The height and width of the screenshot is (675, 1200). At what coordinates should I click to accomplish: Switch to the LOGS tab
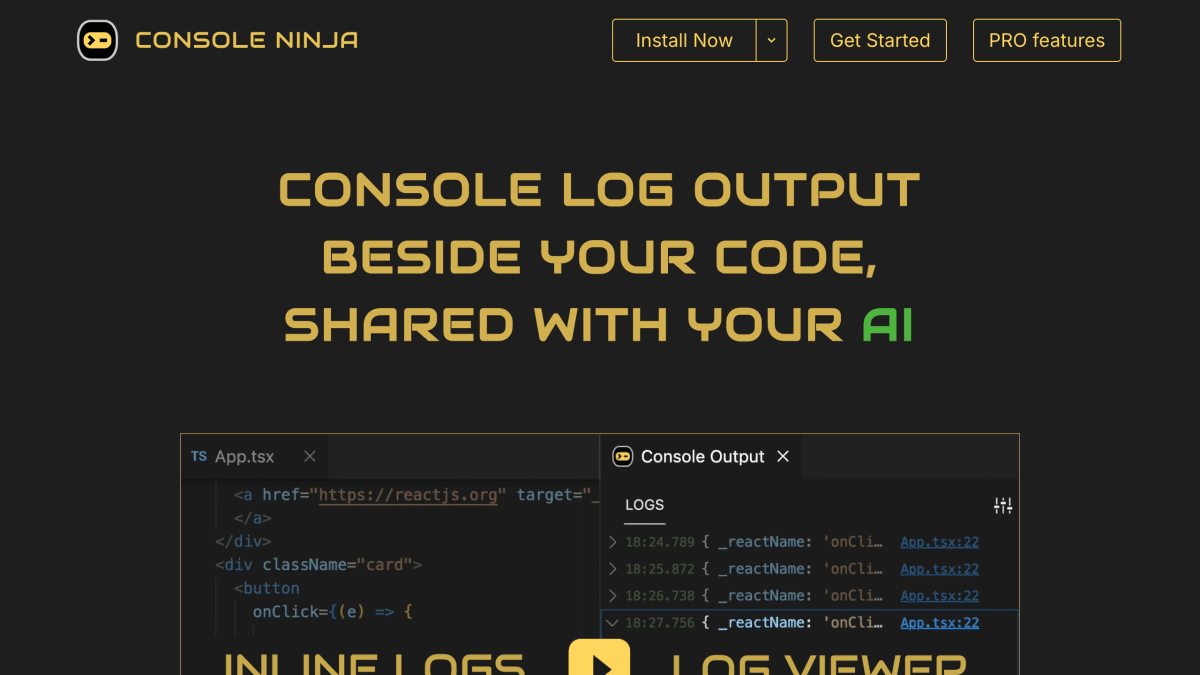(644, 505)
